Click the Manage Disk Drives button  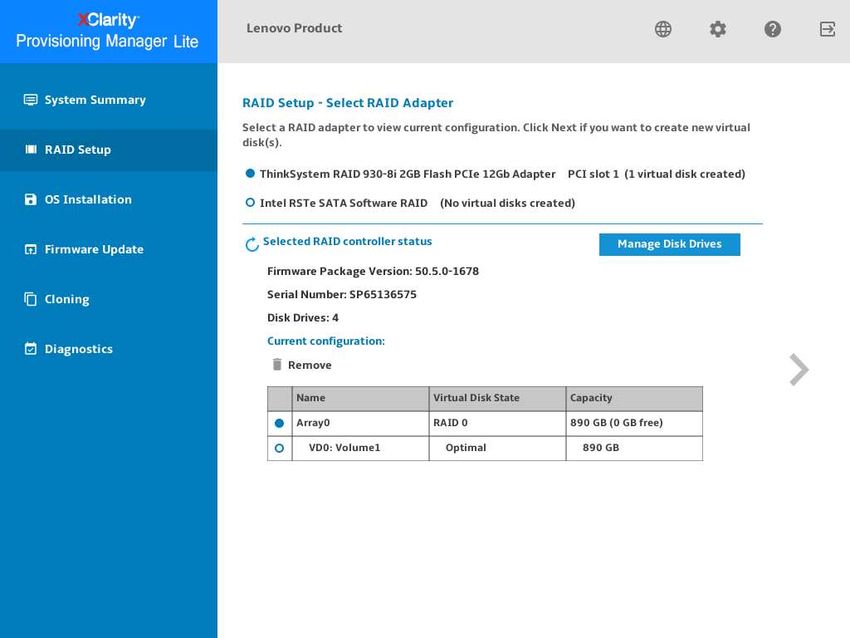click(669, 244)
